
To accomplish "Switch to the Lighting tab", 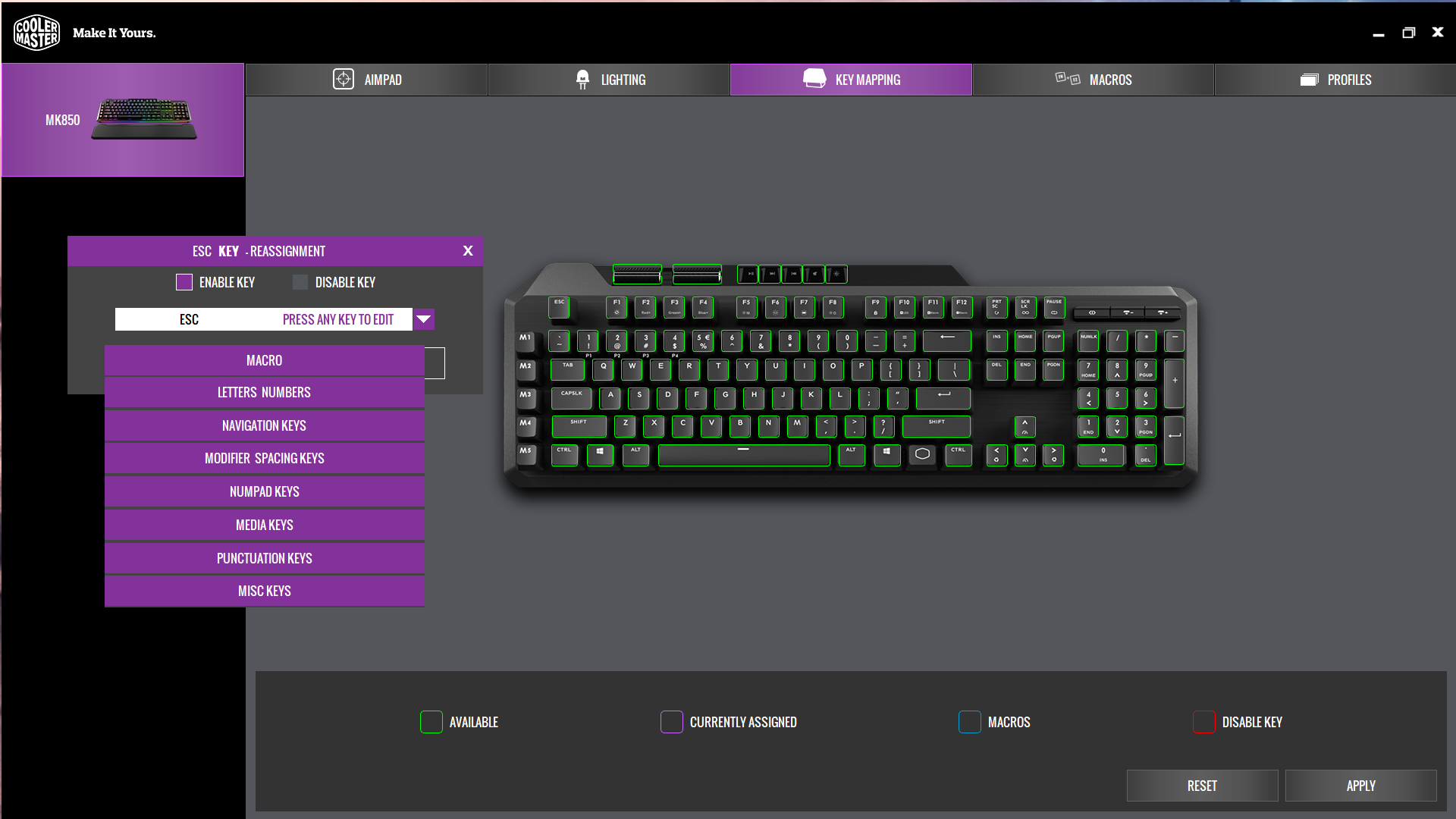I will tap(609, 80).
